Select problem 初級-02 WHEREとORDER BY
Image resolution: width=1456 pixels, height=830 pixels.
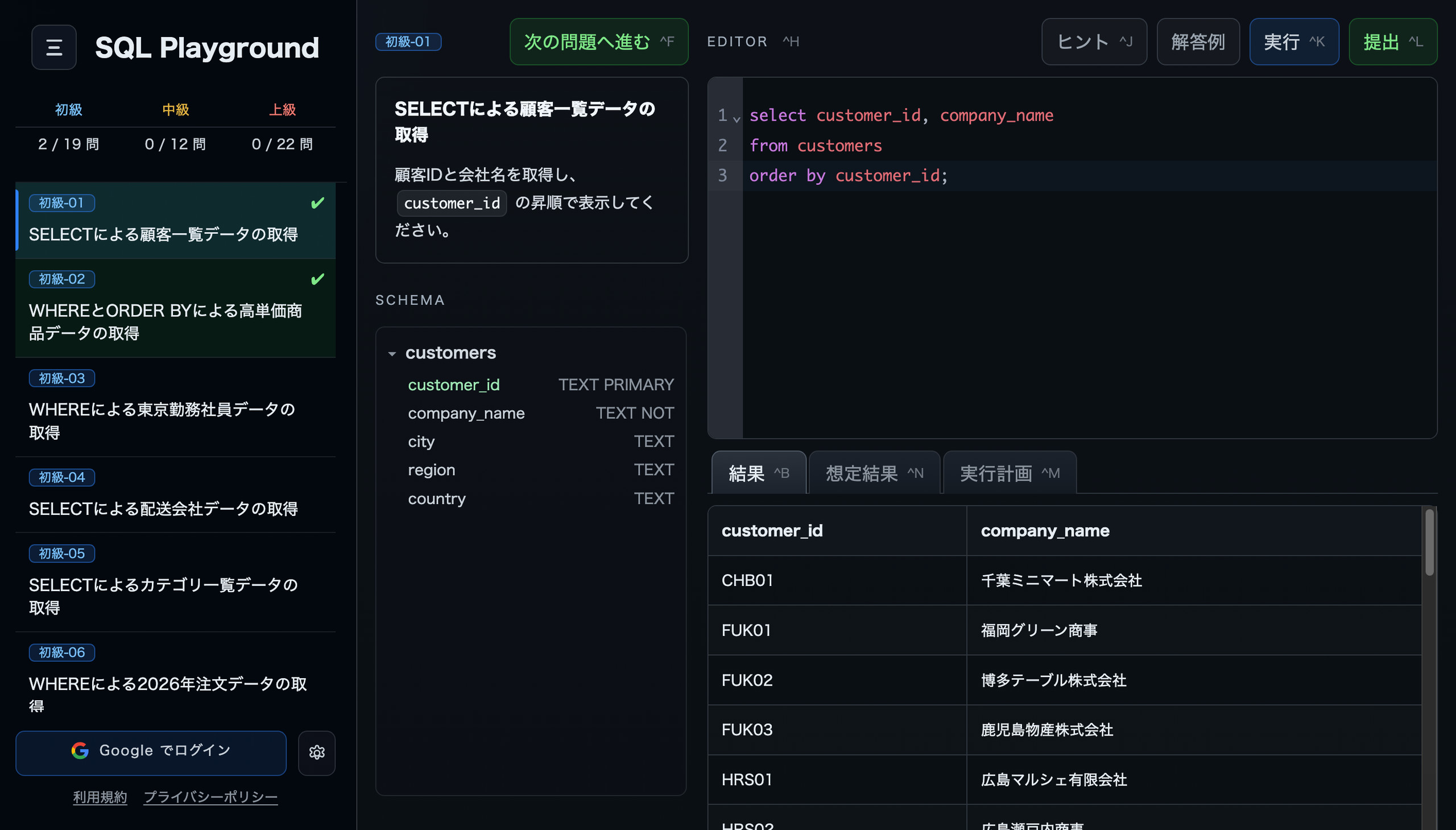pyautogui.click(x=176, y=308)
